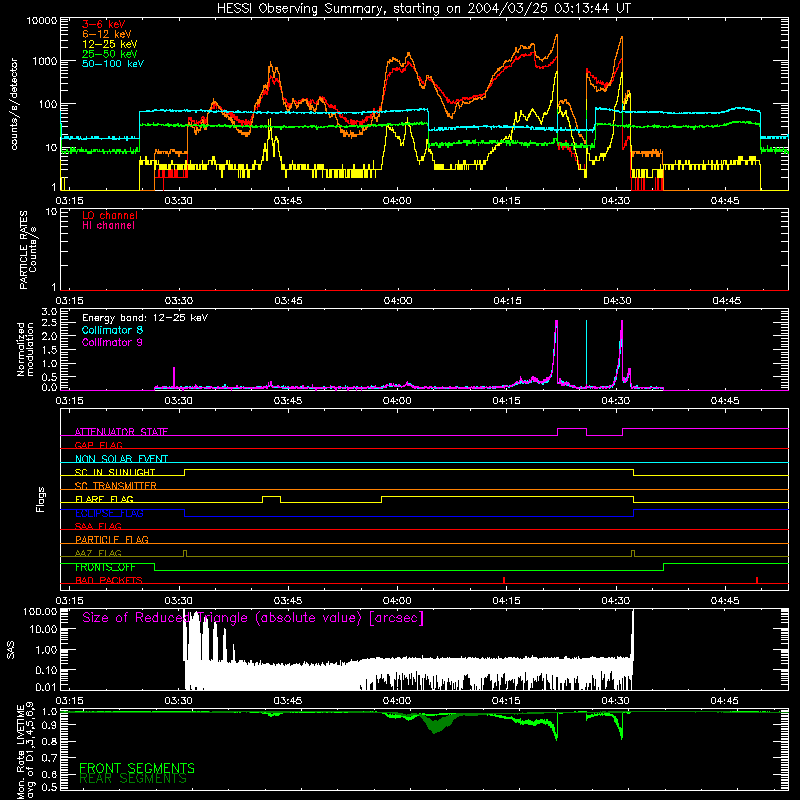Click the 'counts/s/detector' axis label

(x=14, y=104)
